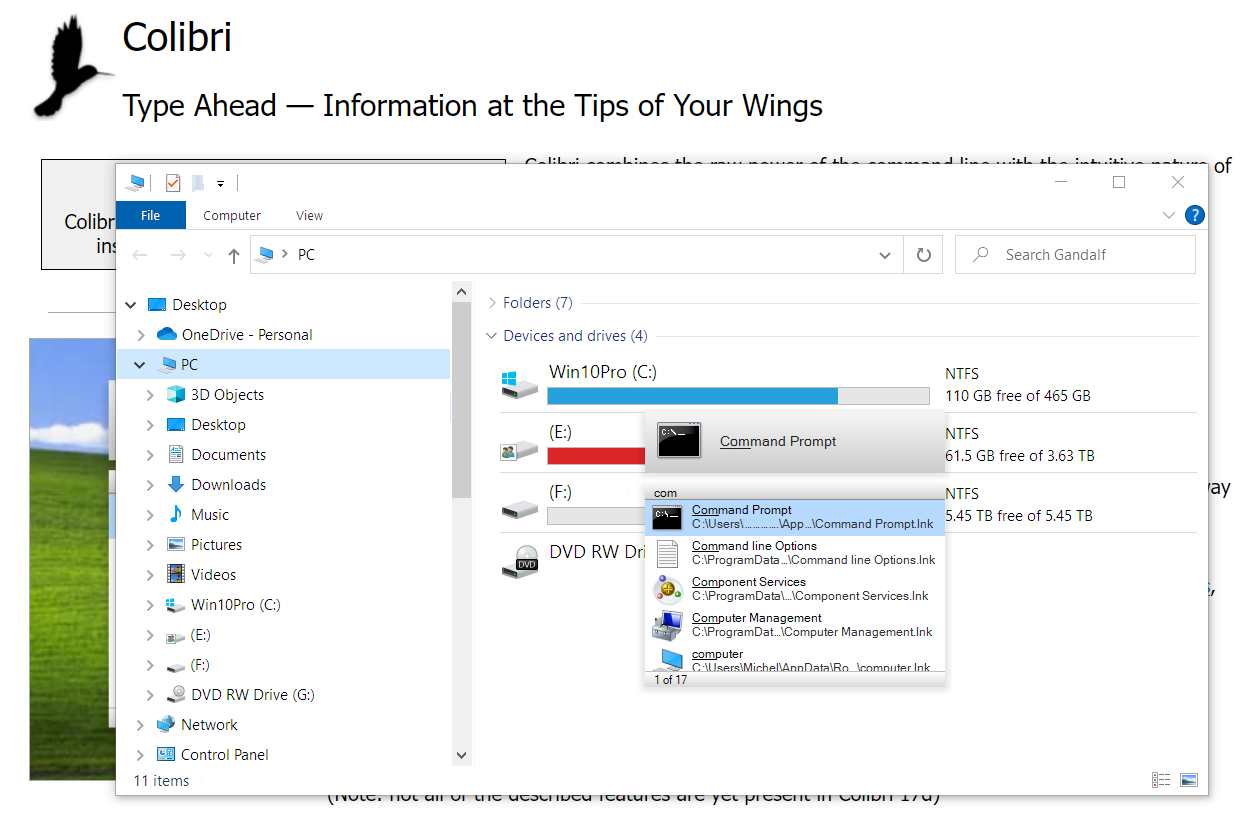Click the Back navigation button
The height and width of the screenshot is (832, 1240).
point(140,255)
